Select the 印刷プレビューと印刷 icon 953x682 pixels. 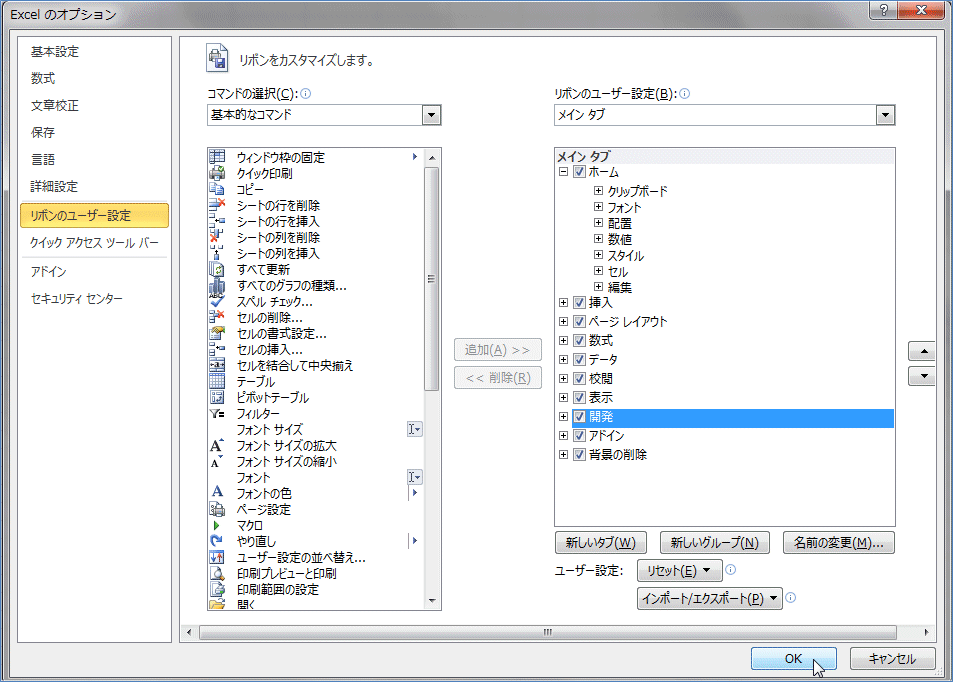(x=217, y=573)
